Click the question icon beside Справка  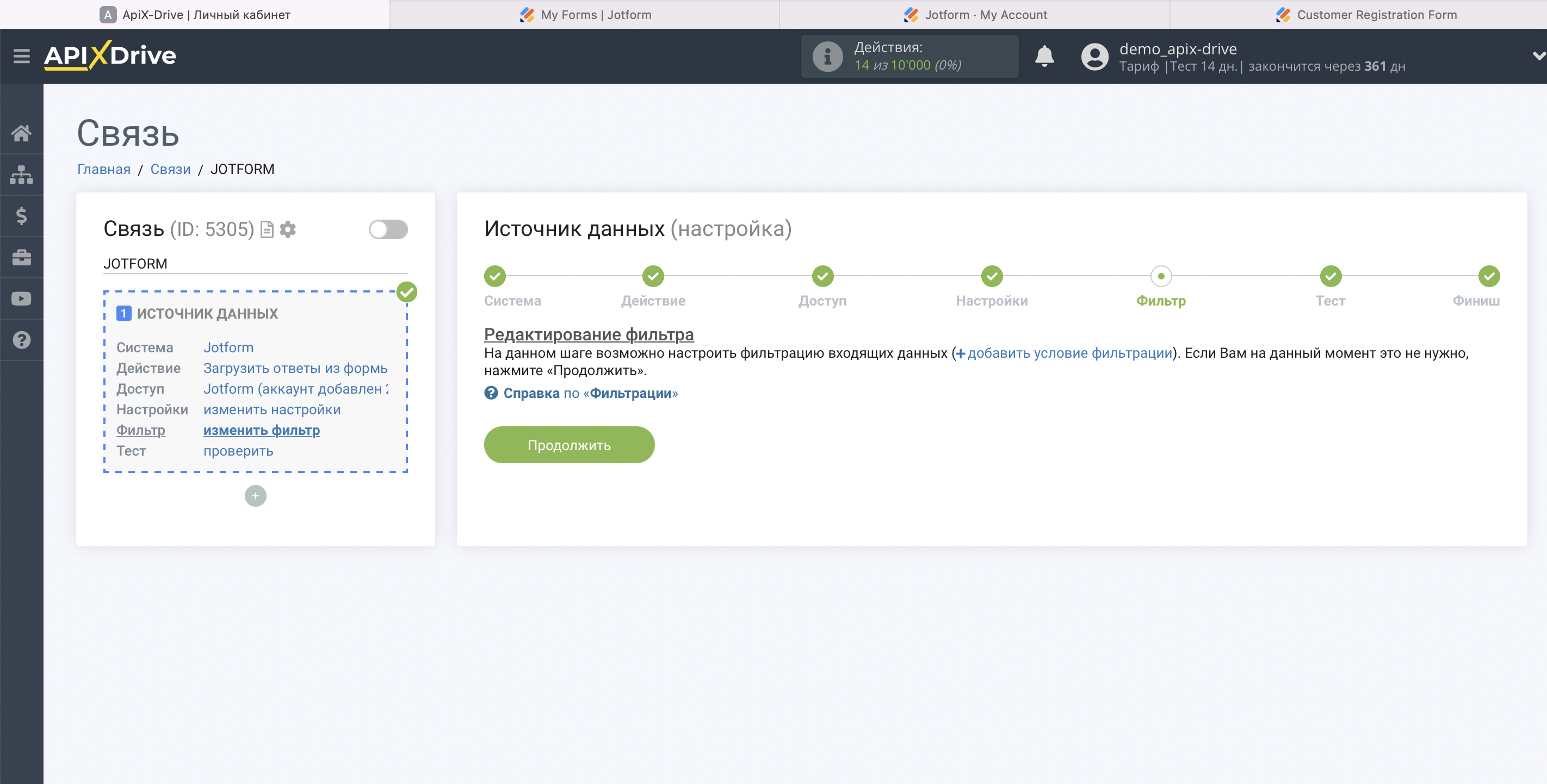tap(491, 393)
